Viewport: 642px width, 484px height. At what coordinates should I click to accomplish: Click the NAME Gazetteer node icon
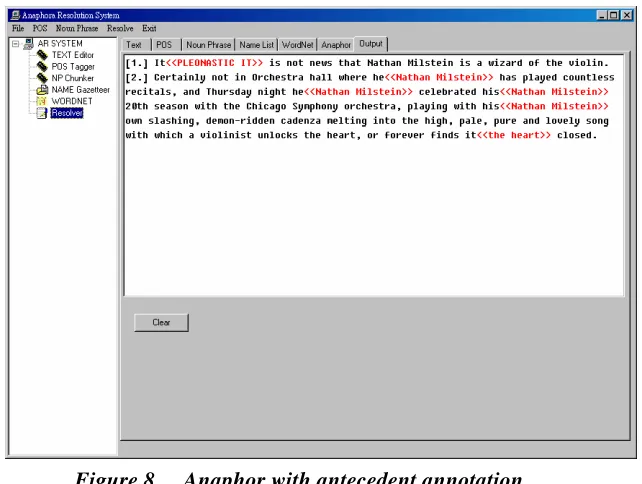tap(42, 89)
